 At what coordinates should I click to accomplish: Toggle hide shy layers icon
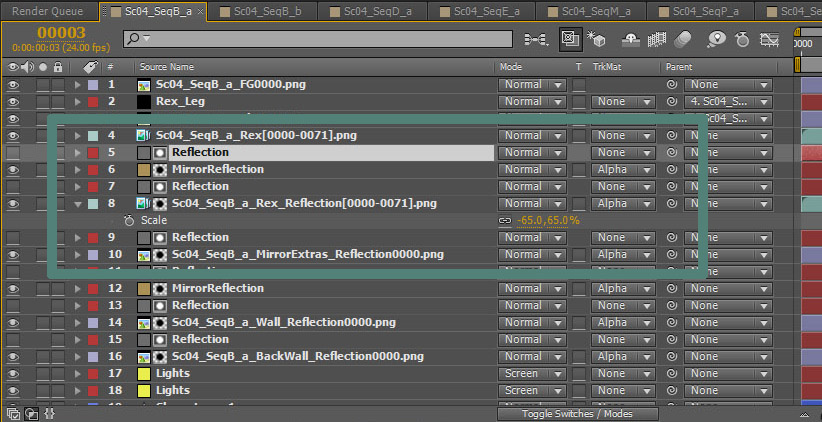[631, 39]
